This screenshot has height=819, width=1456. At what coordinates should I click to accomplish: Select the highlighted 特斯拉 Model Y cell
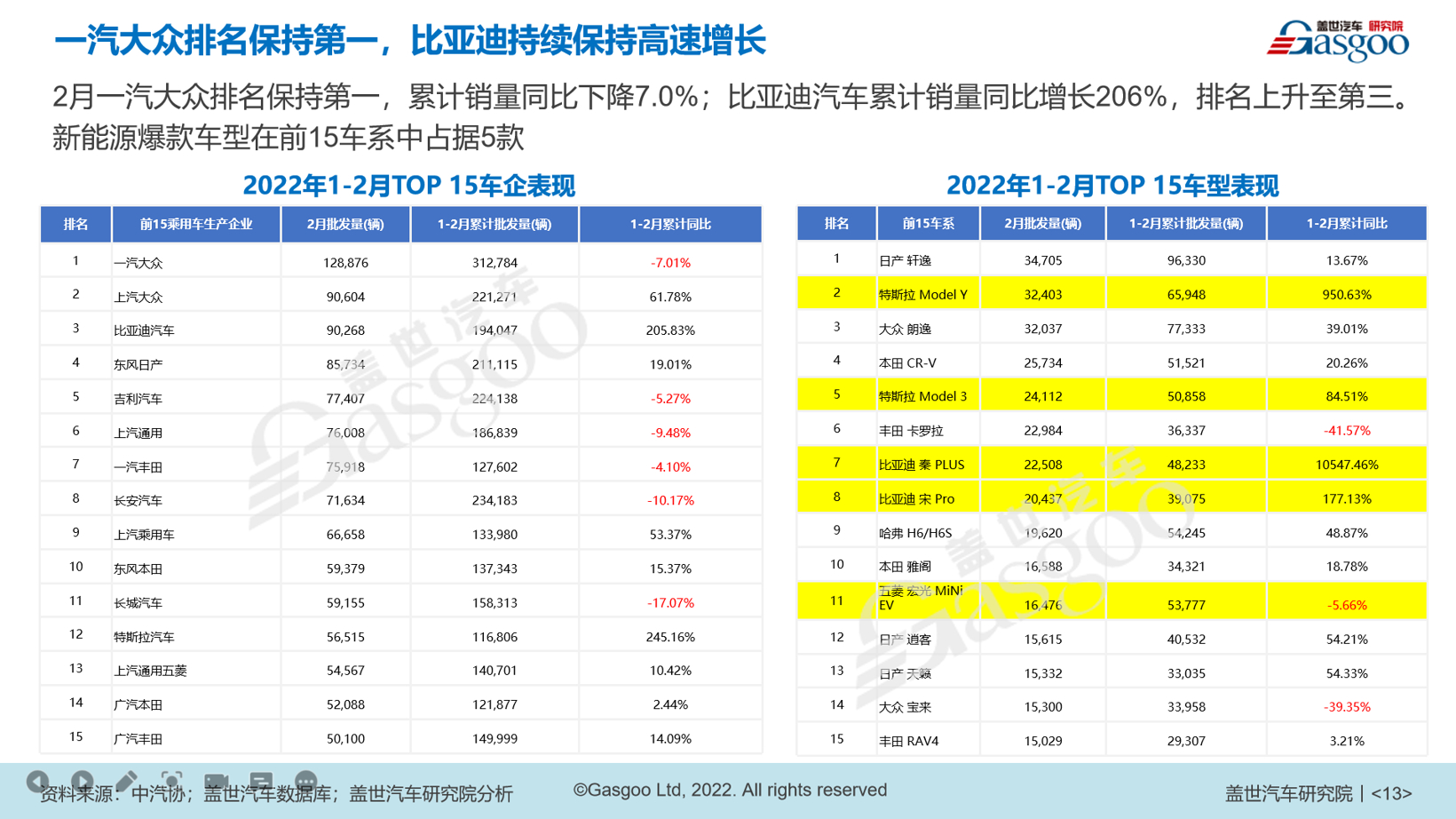pyautogui.click(x=928, y=294)
